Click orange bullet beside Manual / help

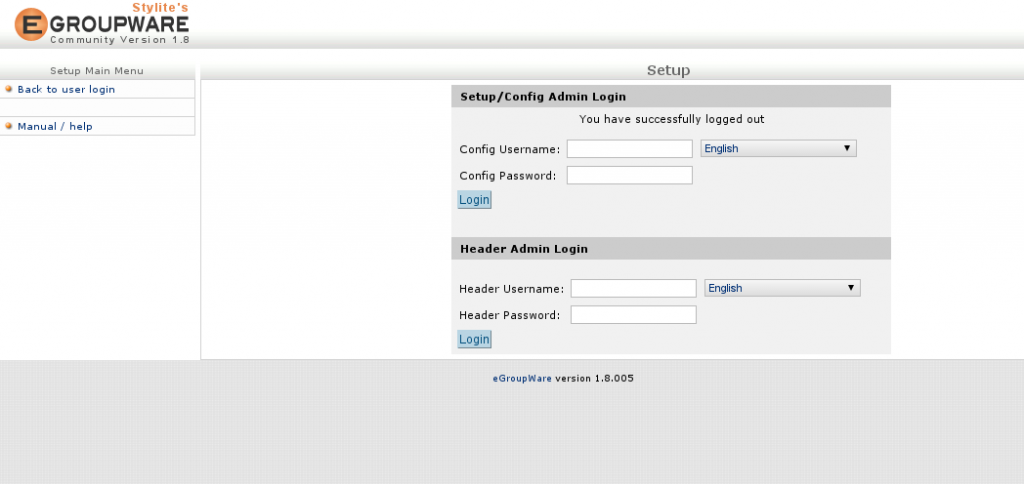pos(8,126)
